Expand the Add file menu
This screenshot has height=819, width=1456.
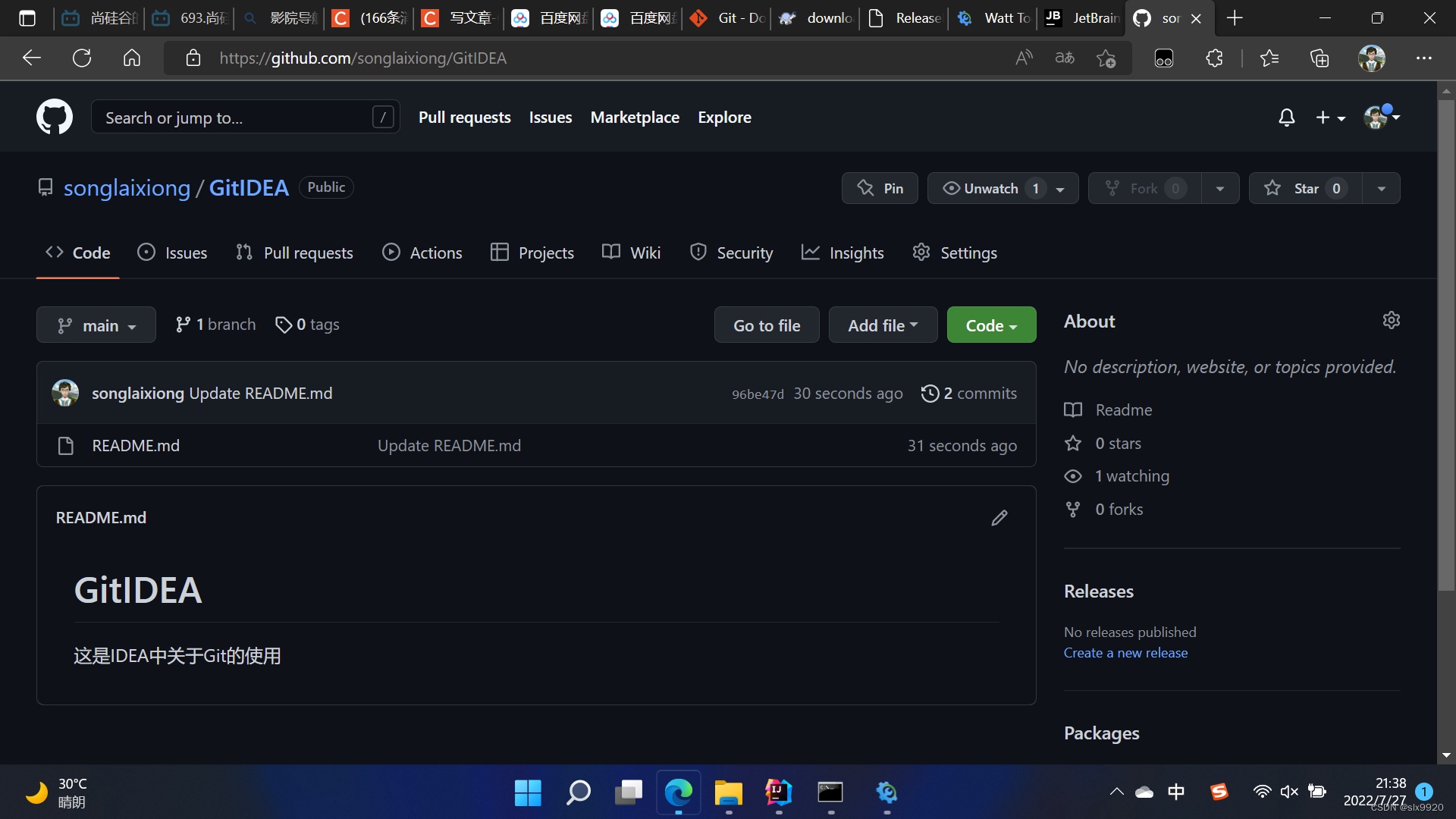[883, 325]
